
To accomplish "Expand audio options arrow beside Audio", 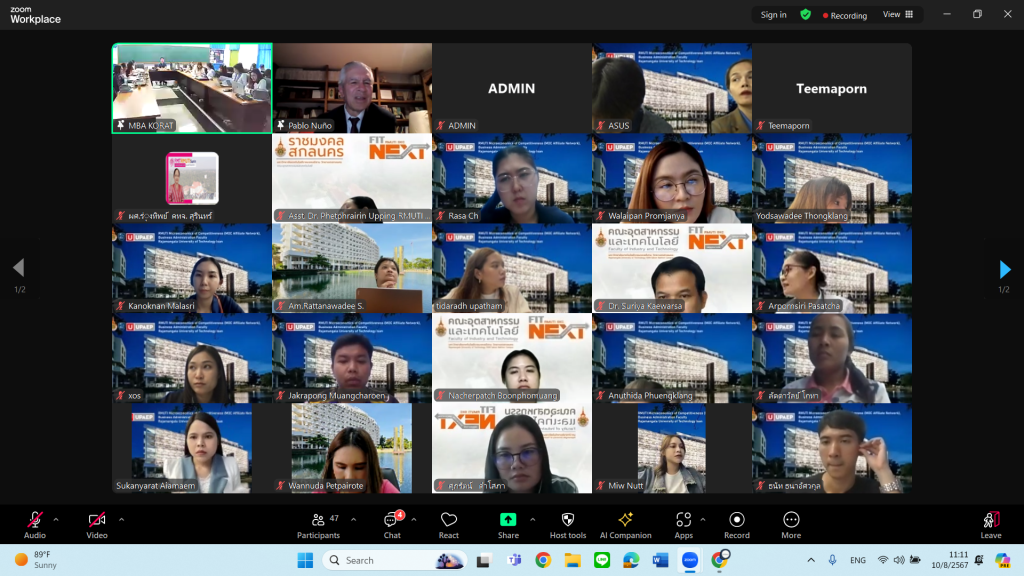I will 56,519.
